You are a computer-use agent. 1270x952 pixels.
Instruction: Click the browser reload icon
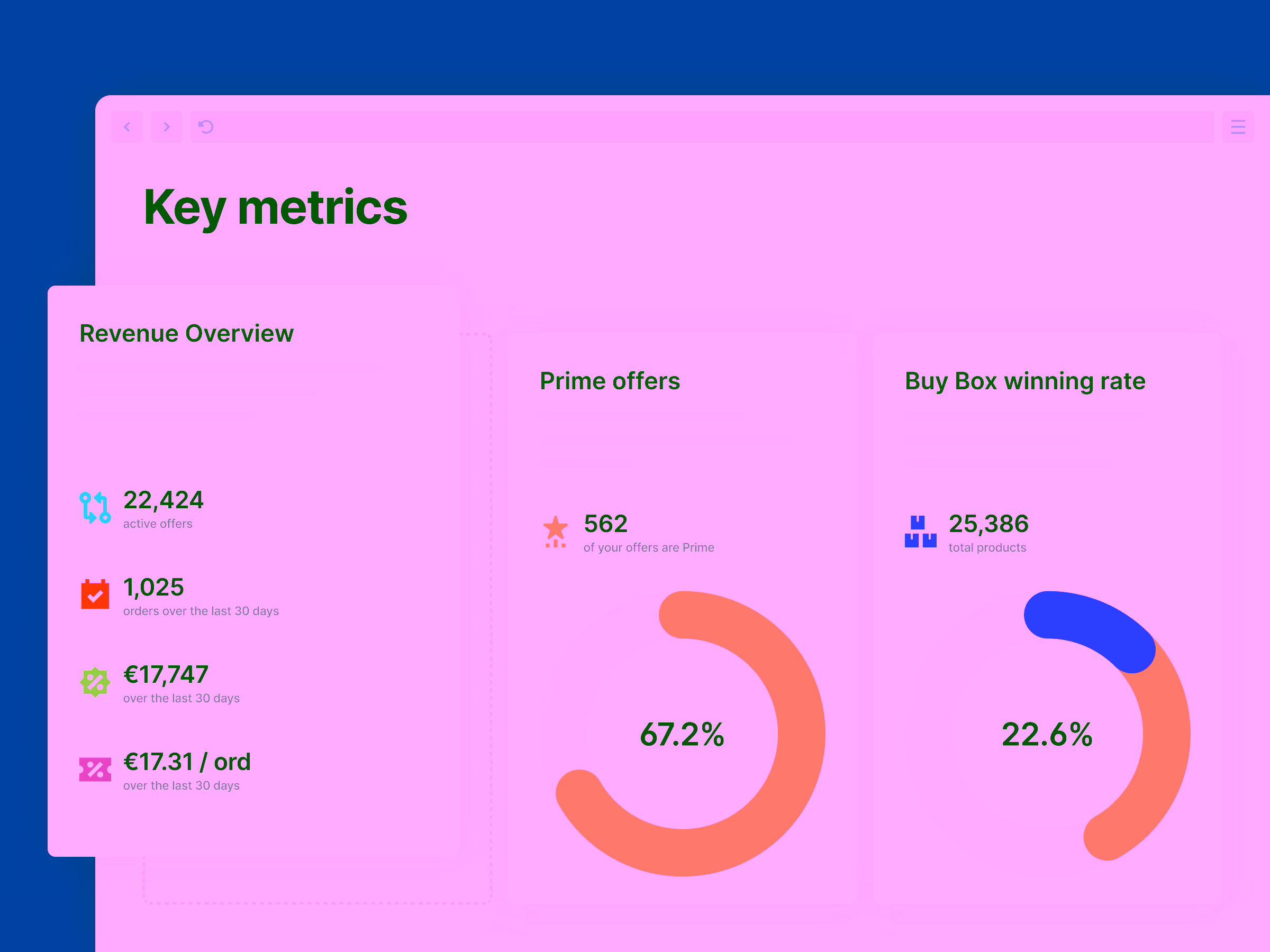[x=205, y=127]
